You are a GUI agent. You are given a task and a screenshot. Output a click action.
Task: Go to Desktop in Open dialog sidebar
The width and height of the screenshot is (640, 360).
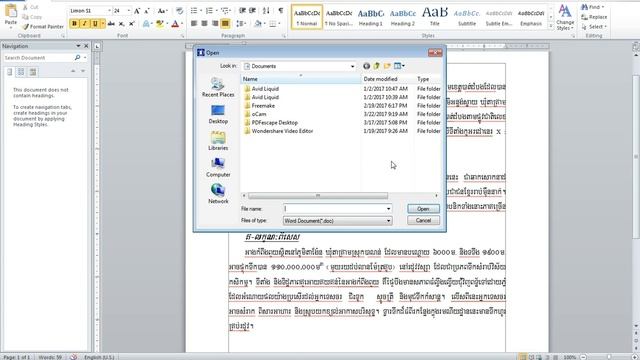coord(218,114)
